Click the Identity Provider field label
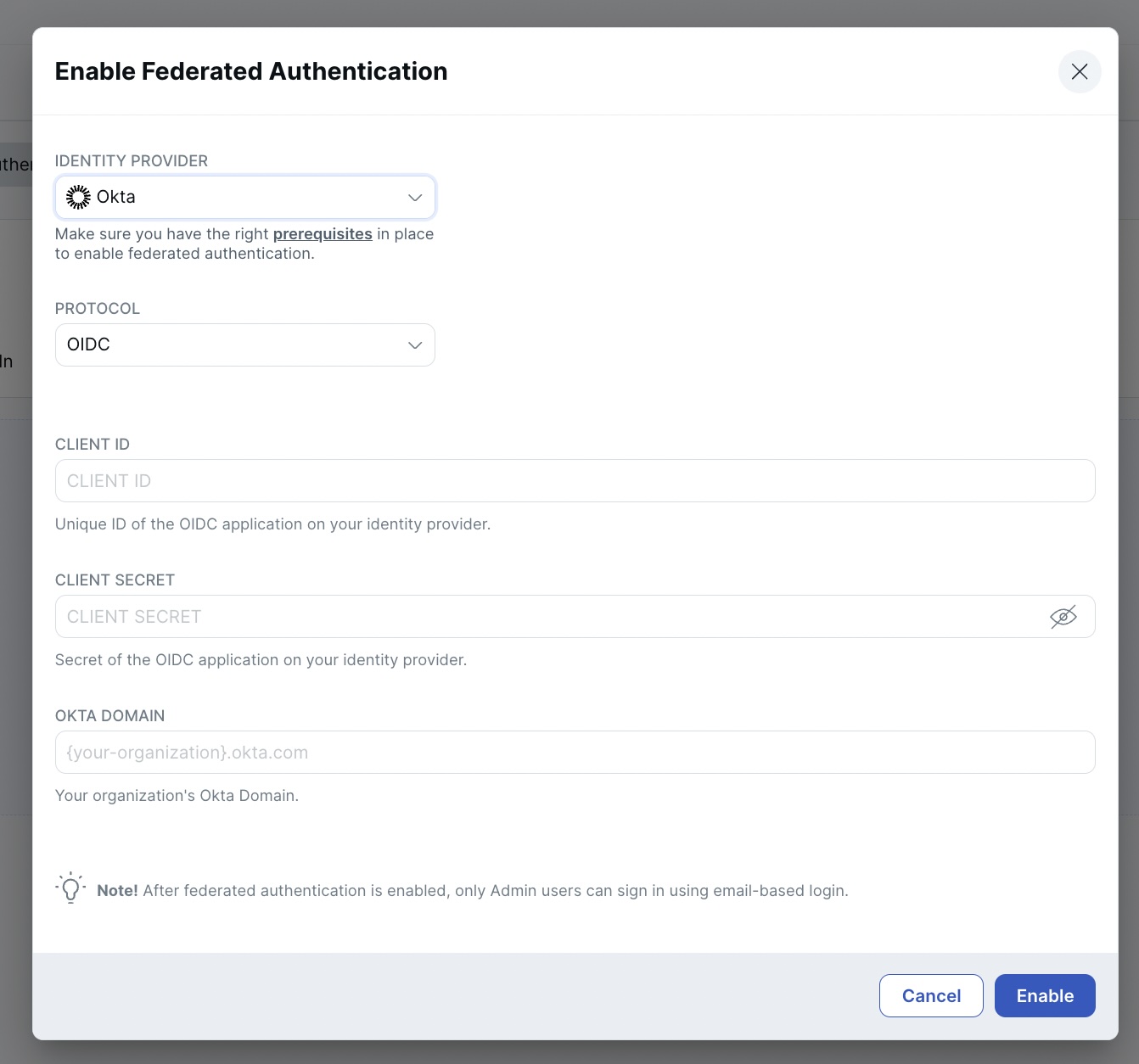Viewport: 1139px width, 1064px height. 132,160
